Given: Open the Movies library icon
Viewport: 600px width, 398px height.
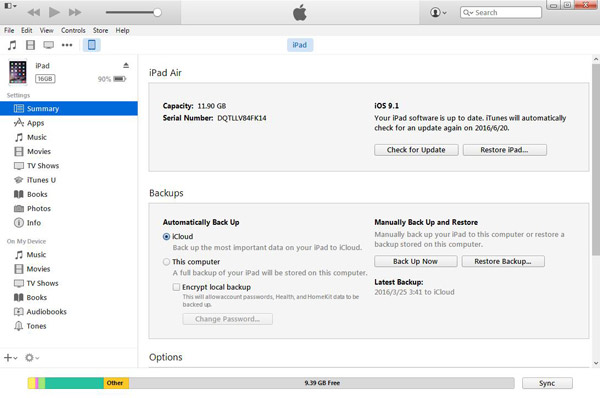Looking at the screenshot, I should pos(30,45).
